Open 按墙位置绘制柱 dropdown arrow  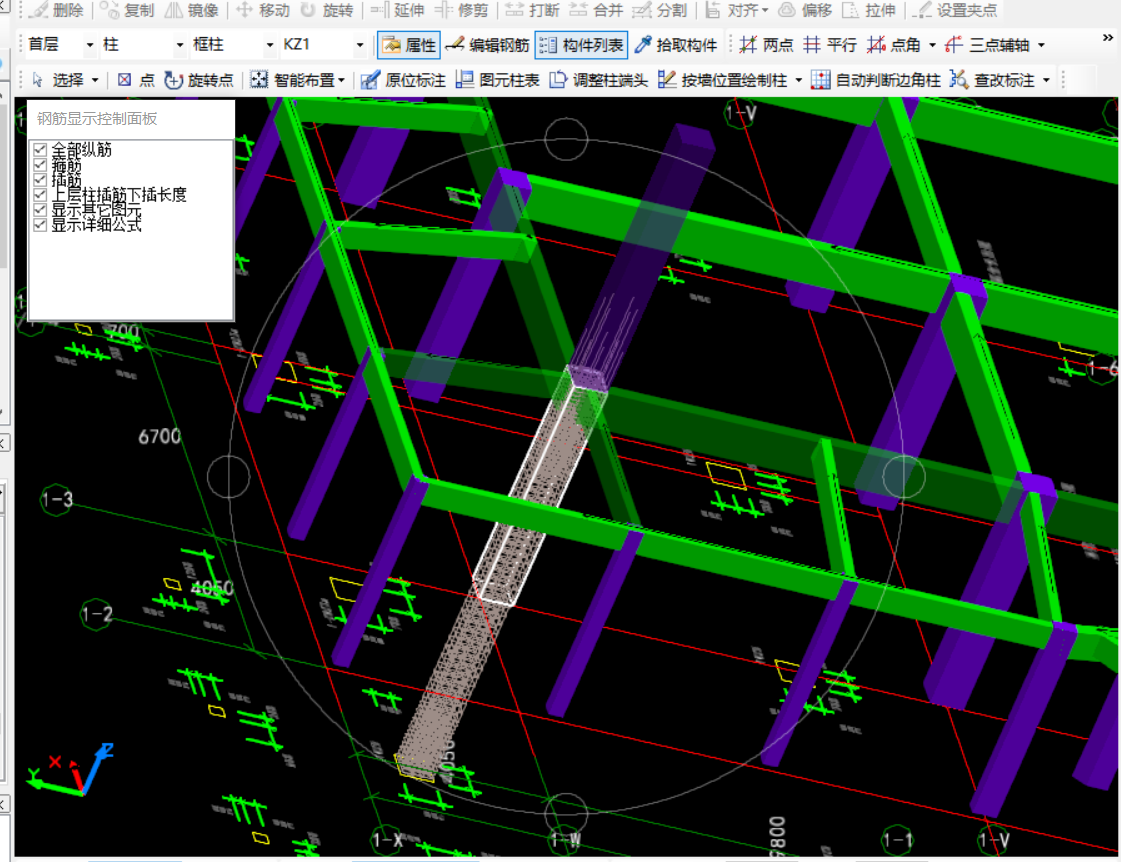799,80
